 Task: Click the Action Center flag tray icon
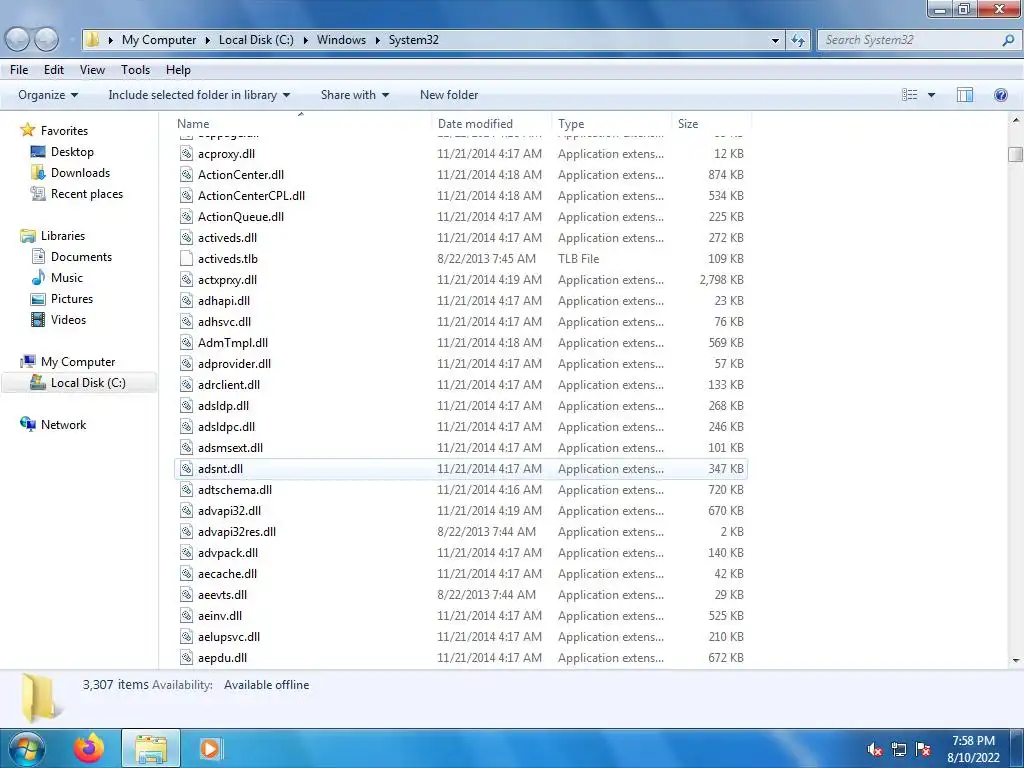(x=923, y=749)
